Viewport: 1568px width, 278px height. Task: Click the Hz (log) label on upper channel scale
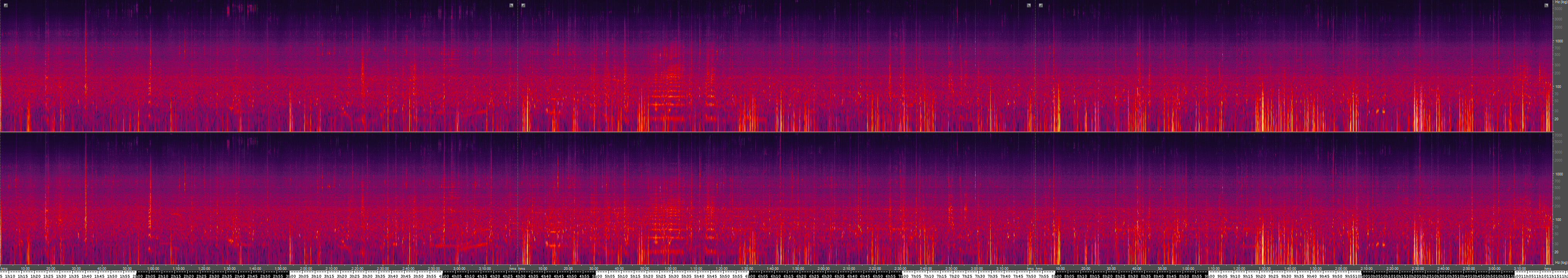tap(1560, 2)
